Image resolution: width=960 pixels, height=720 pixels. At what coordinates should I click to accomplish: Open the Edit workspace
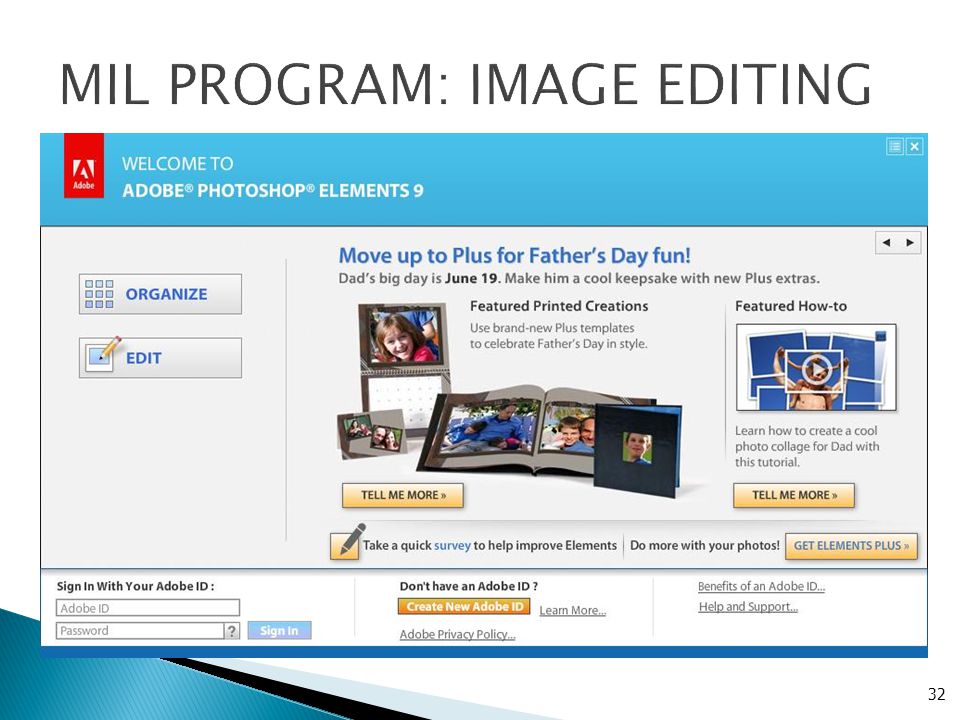point(160,358)
